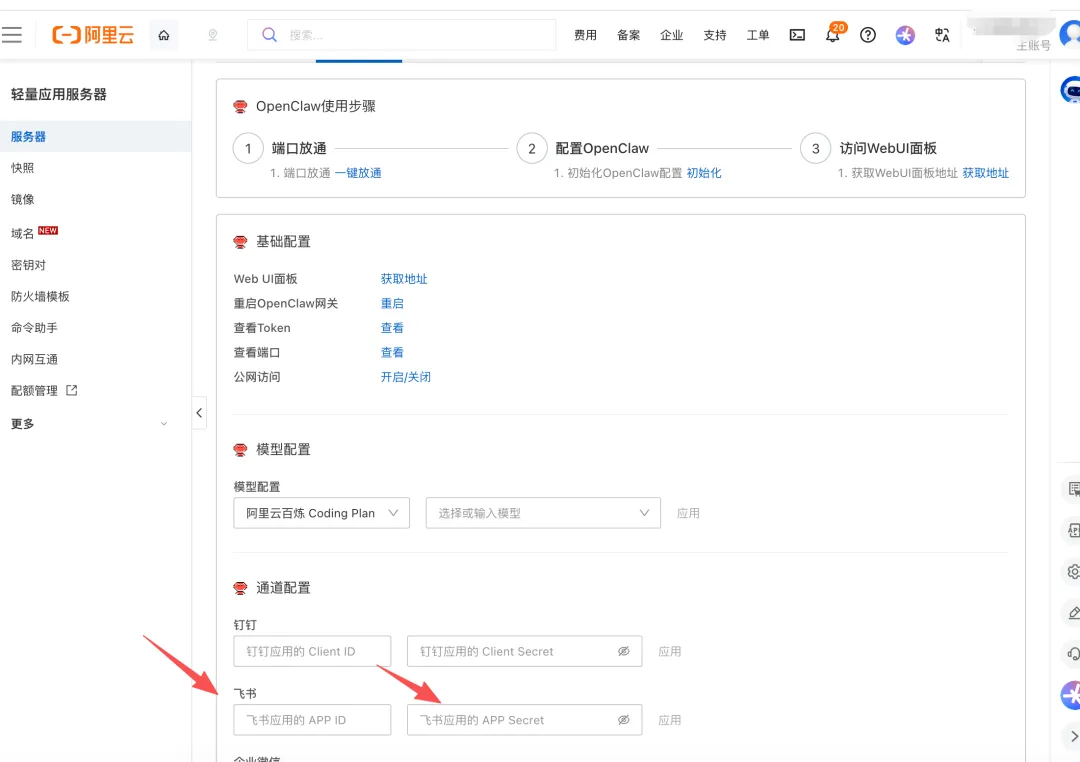
Task: Select 防火墙模板 in the sidebar
Action: point(40,296)
